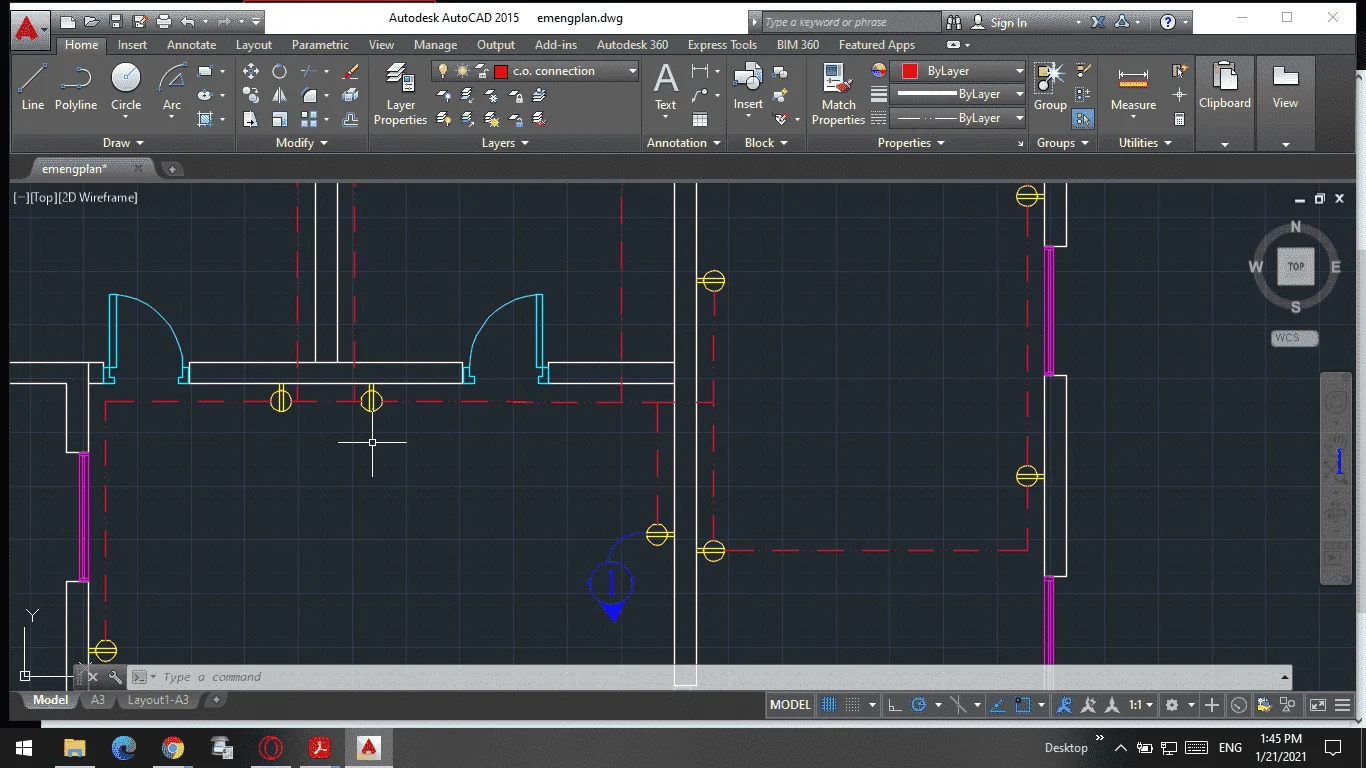Click the Plot (print) icon
Screen dimensions: 1366x768
point(163,21)
